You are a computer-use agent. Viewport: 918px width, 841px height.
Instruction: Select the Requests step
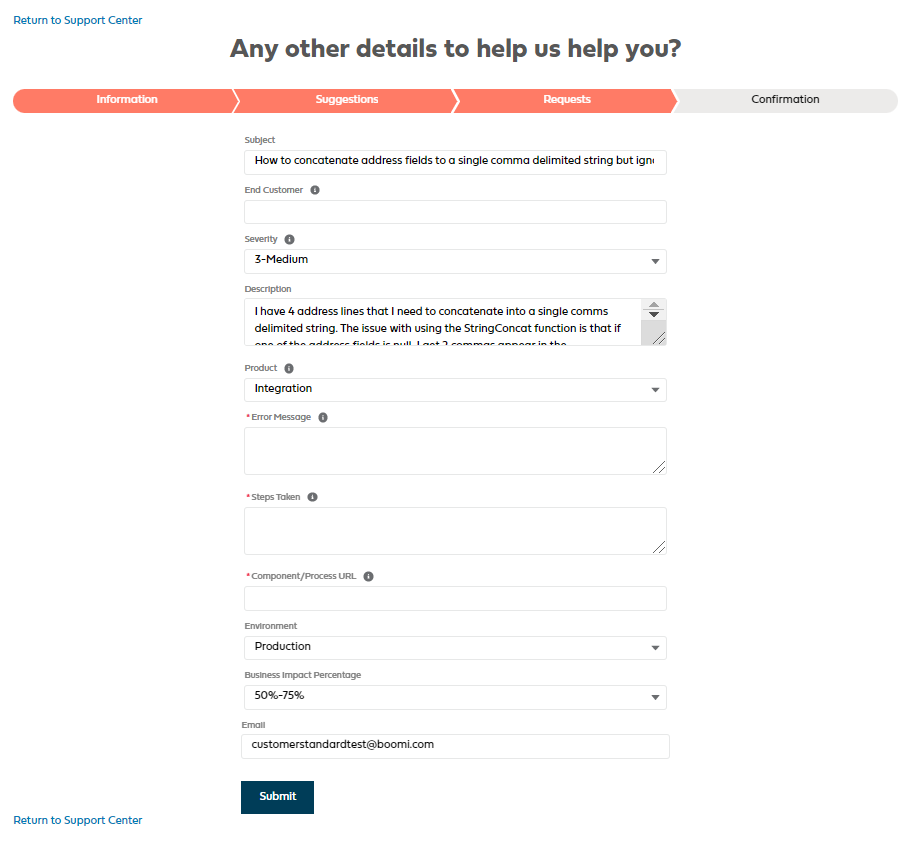567,100
